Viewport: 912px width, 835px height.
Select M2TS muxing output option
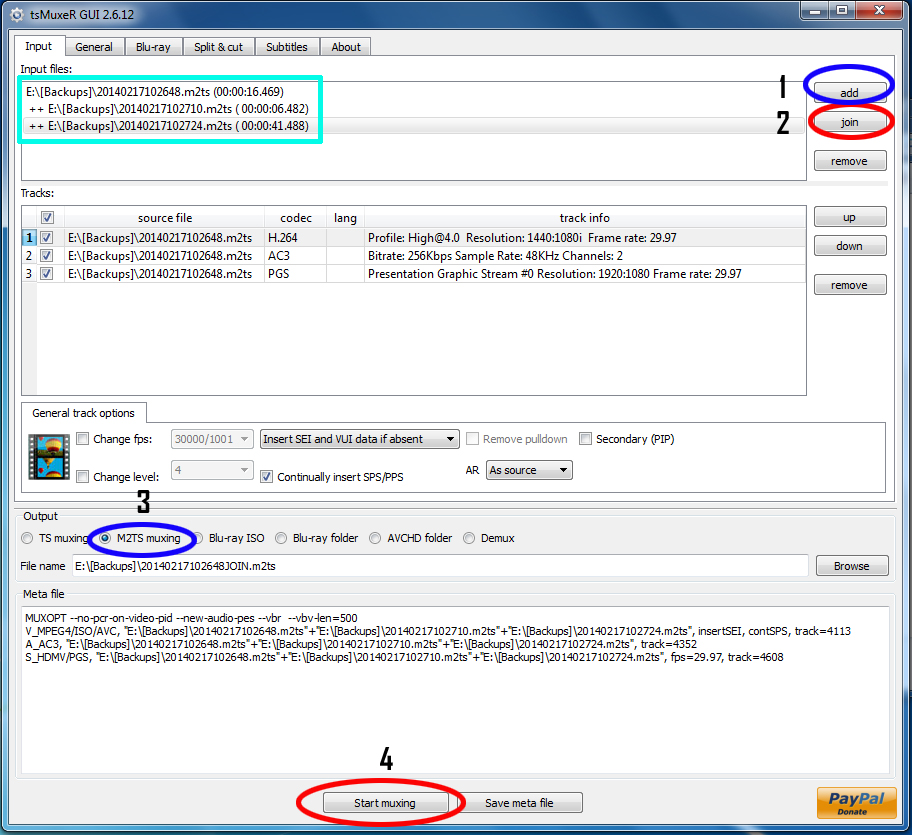point(105,538)
